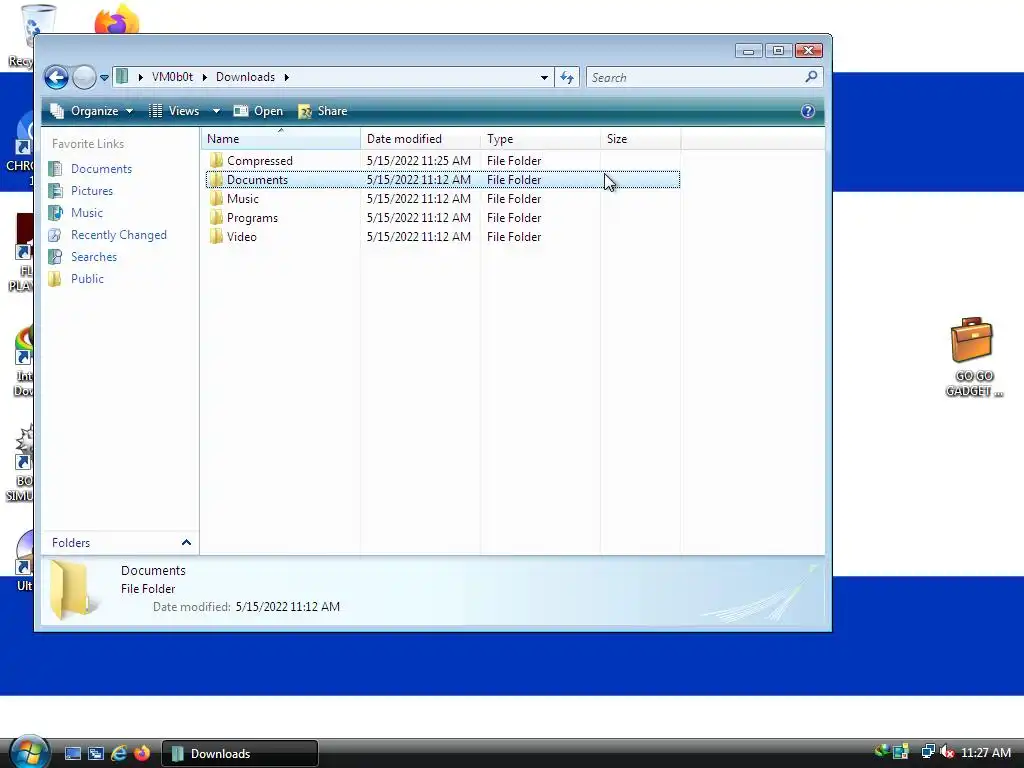Viewport: 1024px width, 768px height.
Task: Maximize the Downloads window
Action: (778, 50)
